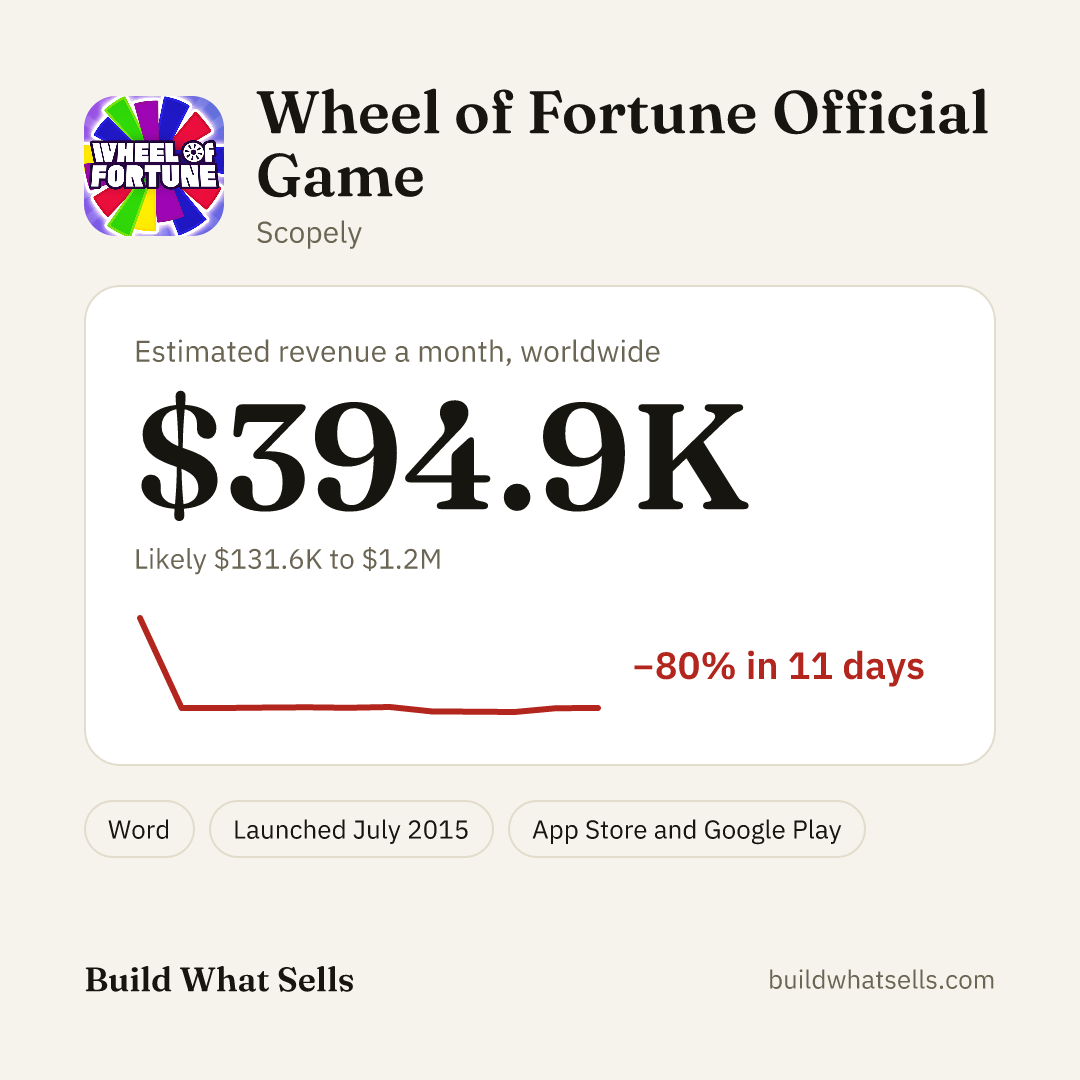Select the Scopely developer name
The height and width of the screenshot is (1080, 1080).
pyautogui.click(x=309, y=233)
